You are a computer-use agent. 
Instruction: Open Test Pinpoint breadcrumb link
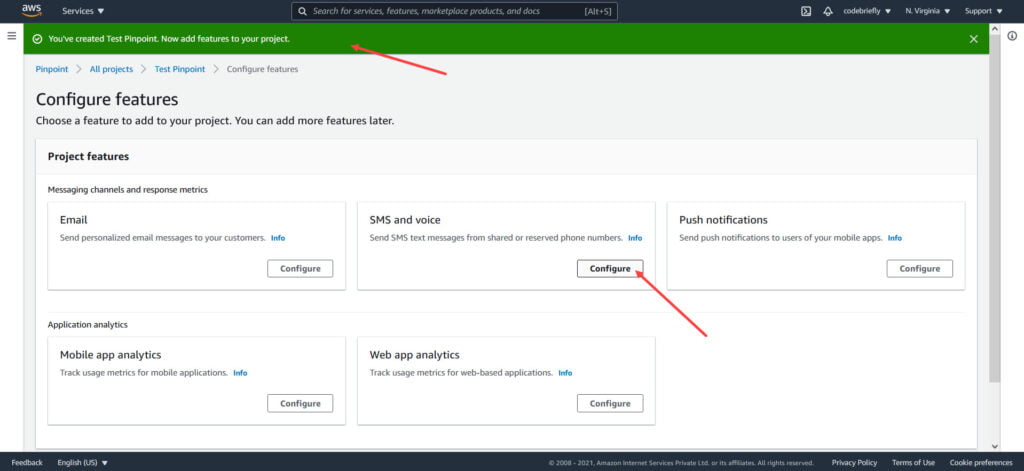pos(180,69)
